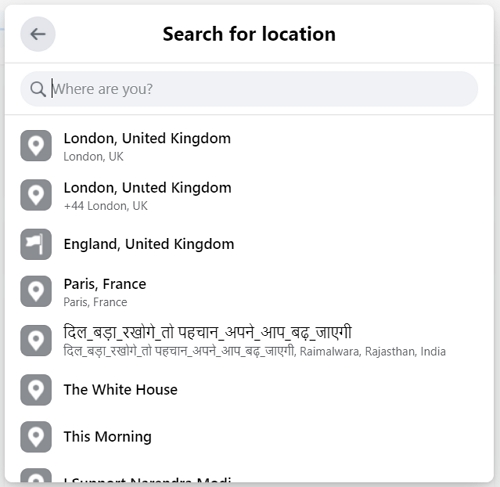This screenshot has width=500, height=487.
Task: Click the partially visible Narendra Modi entry
Action: click(249, 475)
